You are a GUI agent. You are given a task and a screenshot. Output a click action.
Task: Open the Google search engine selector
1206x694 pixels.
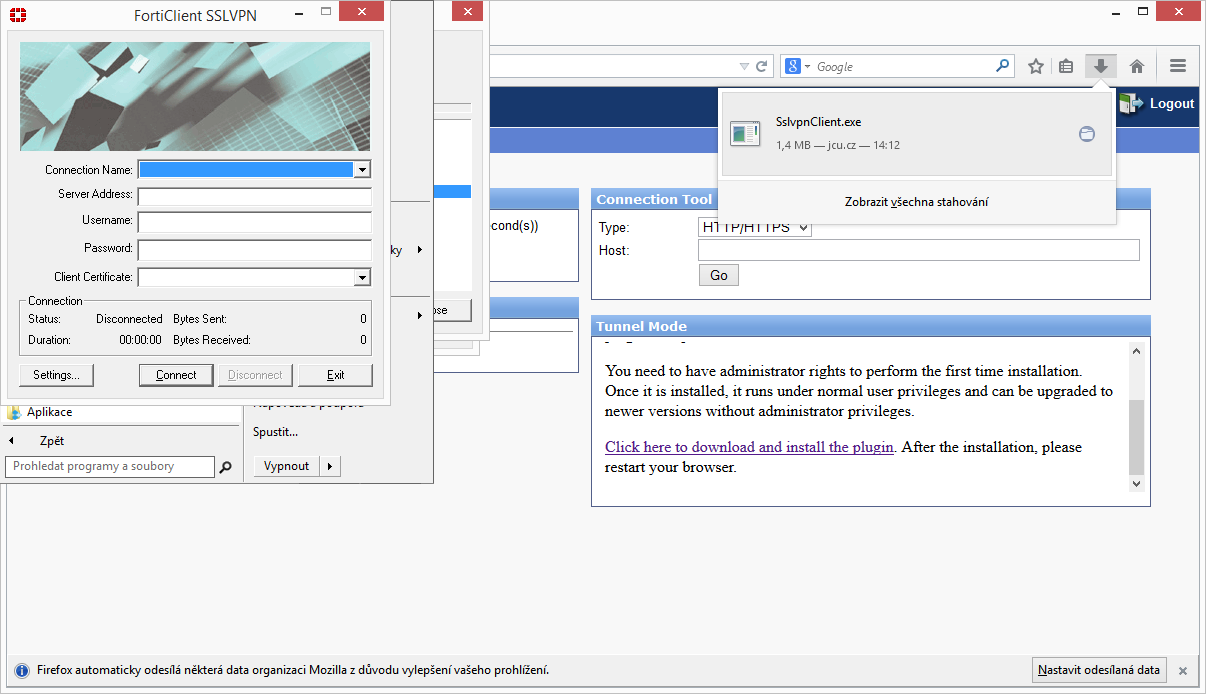pos(798,66)
